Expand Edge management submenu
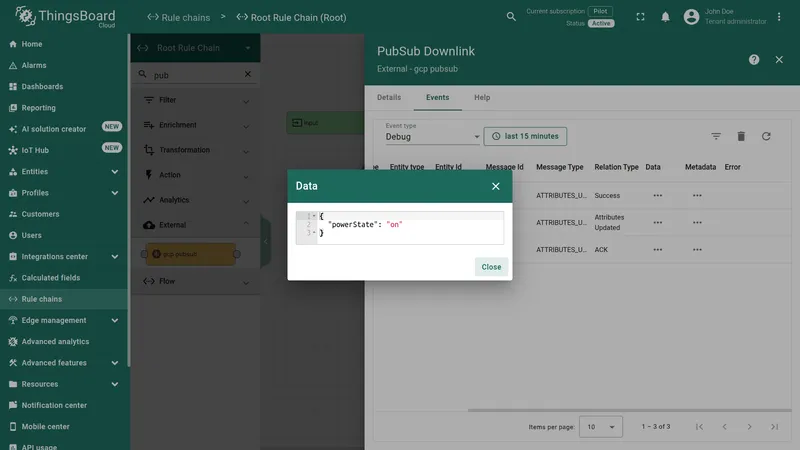The width and height of the screenshot is (800, 450). click(x=115, y=320)
